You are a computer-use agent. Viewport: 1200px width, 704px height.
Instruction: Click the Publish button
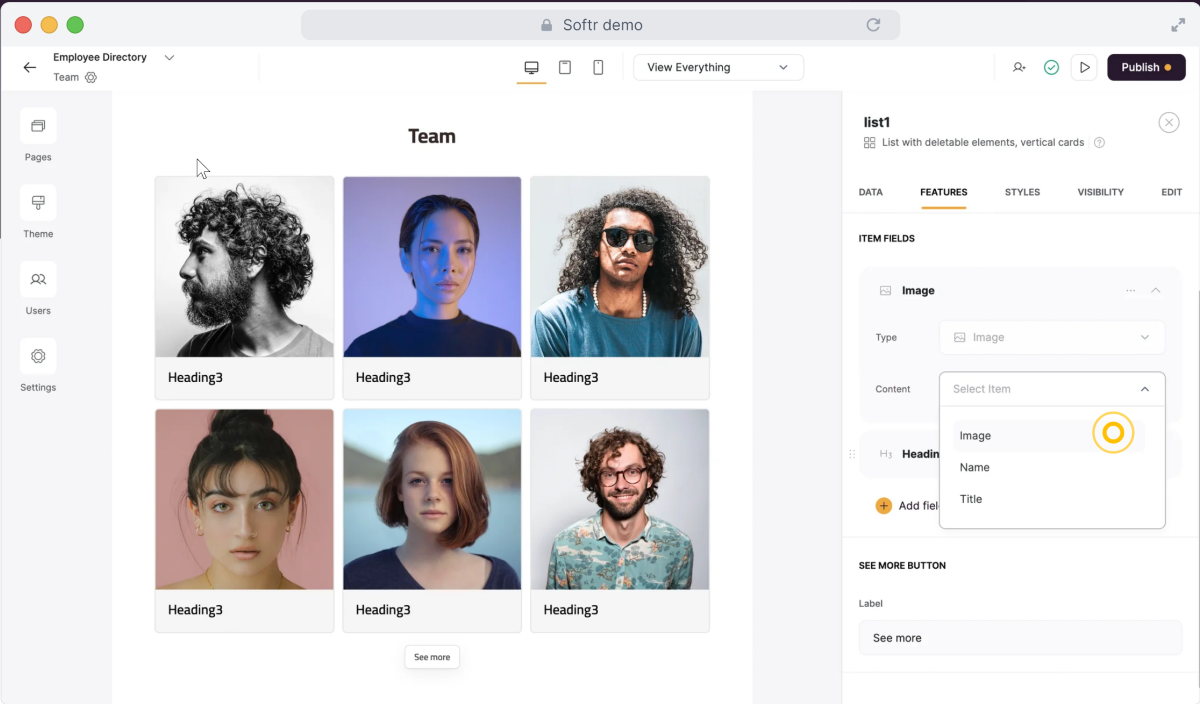[1146, 67]
